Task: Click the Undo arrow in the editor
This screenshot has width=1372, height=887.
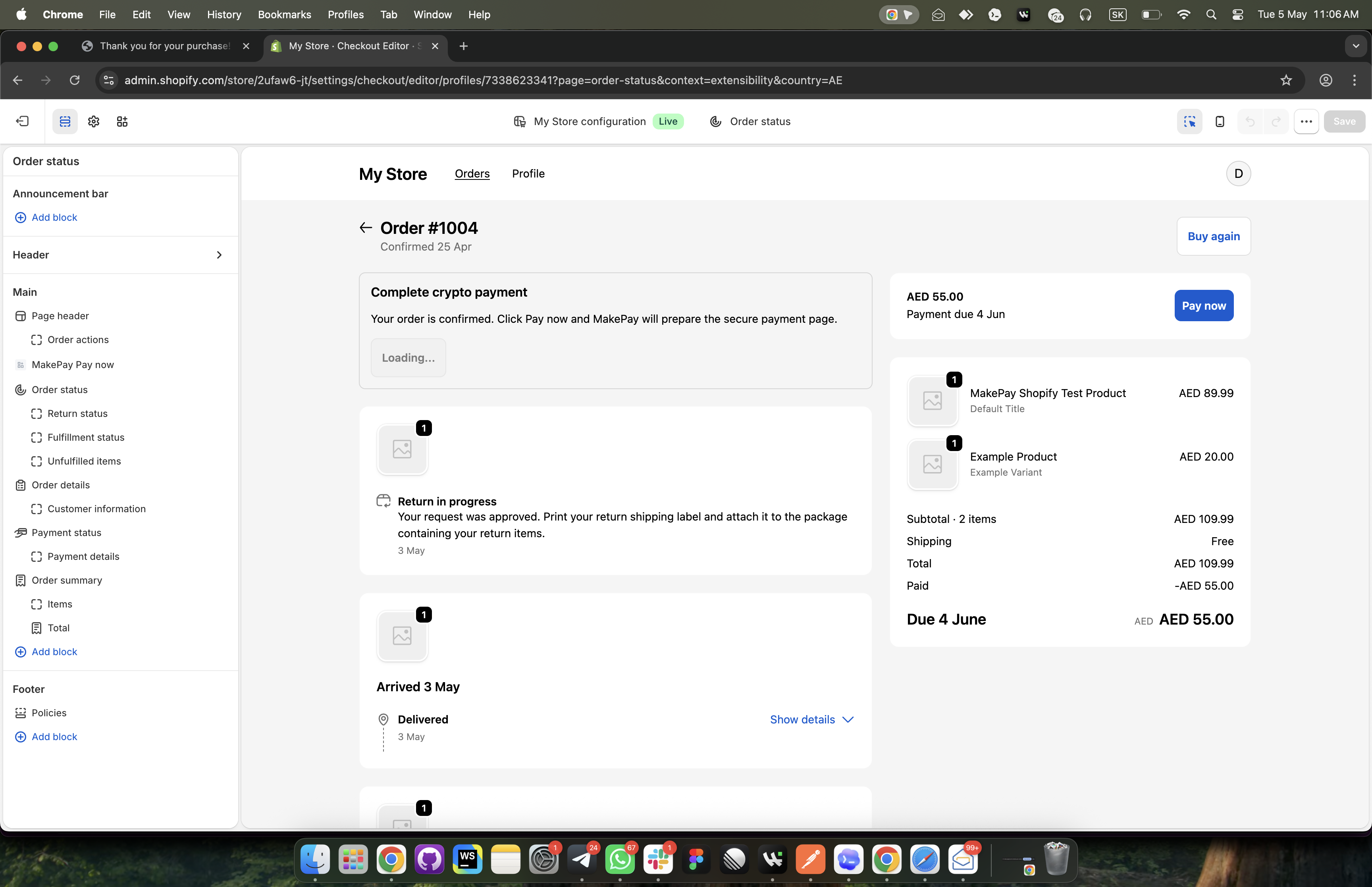Action: point(1250,121)
